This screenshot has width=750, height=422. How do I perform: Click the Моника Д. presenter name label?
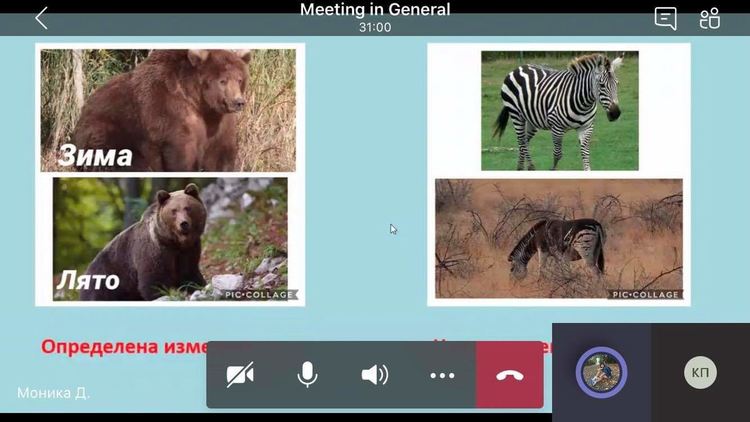[x=53, y=393]
